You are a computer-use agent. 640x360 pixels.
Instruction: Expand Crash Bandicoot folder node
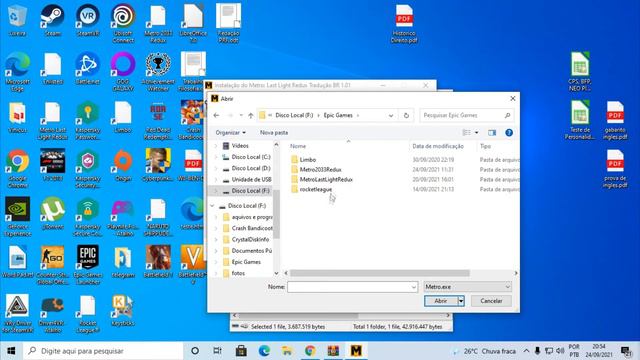point(216,229)
